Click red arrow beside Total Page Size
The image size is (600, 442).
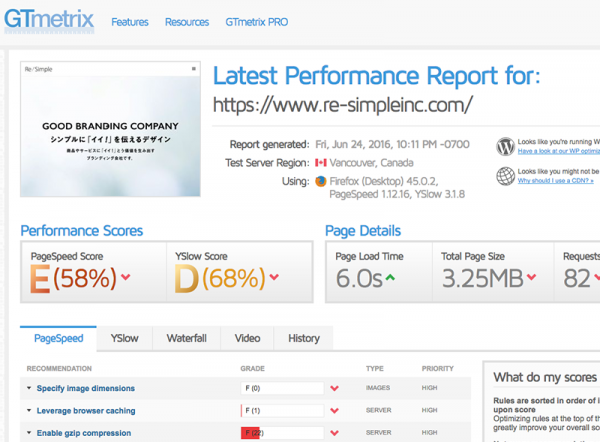532,277
